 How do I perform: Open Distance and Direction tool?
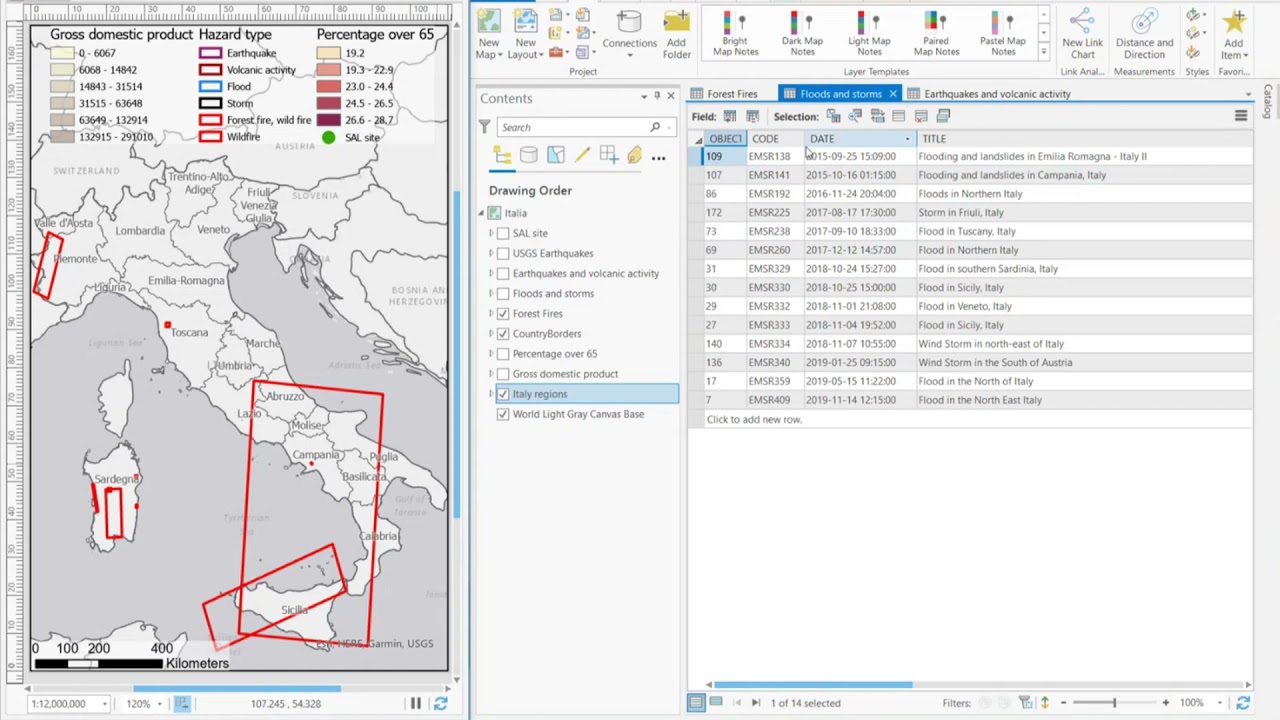coord(1144,35)
